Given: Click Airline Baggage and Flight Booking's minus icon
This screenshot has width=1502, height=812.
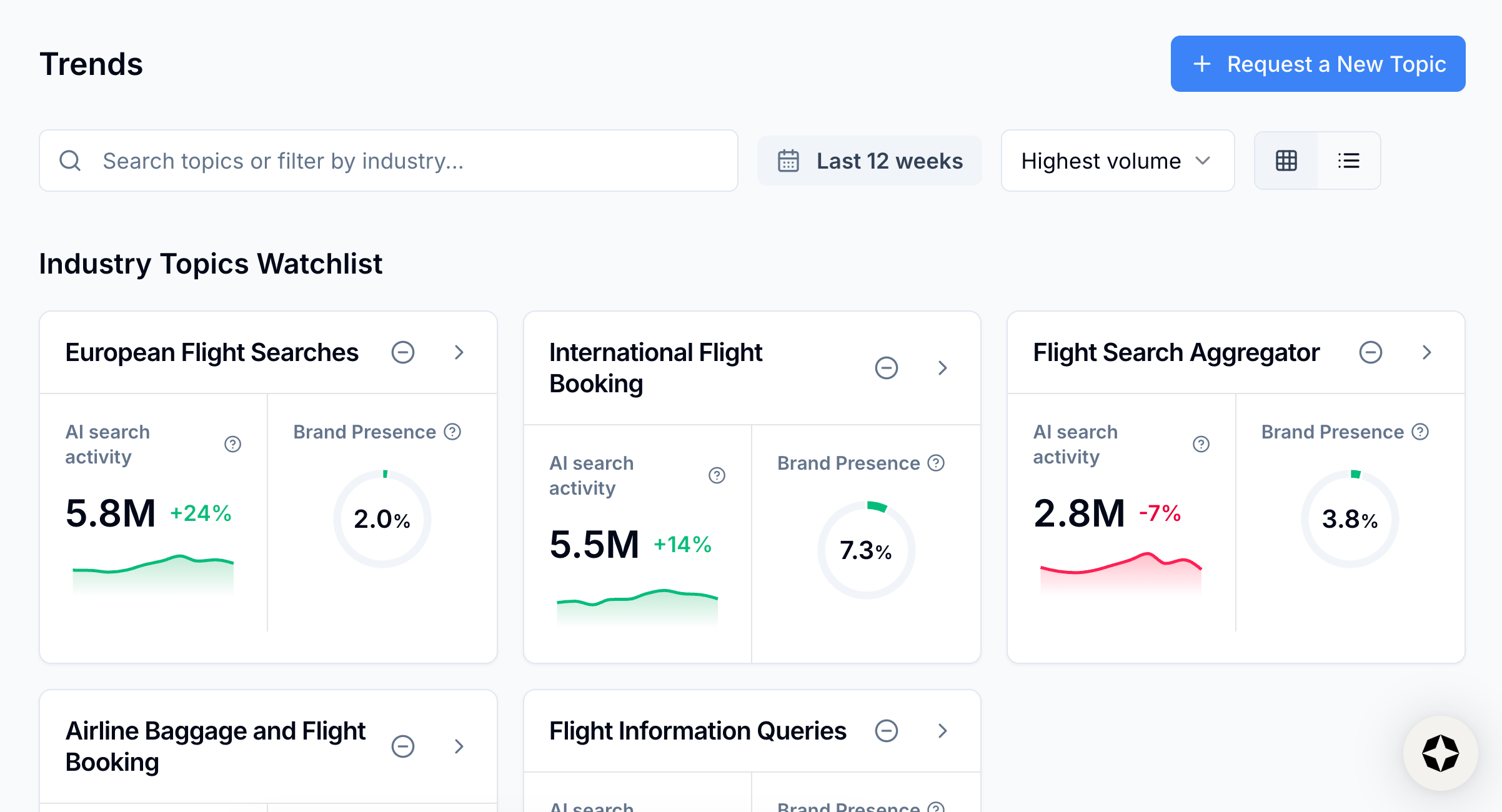Looking at the screenshot, I should 402,746.
